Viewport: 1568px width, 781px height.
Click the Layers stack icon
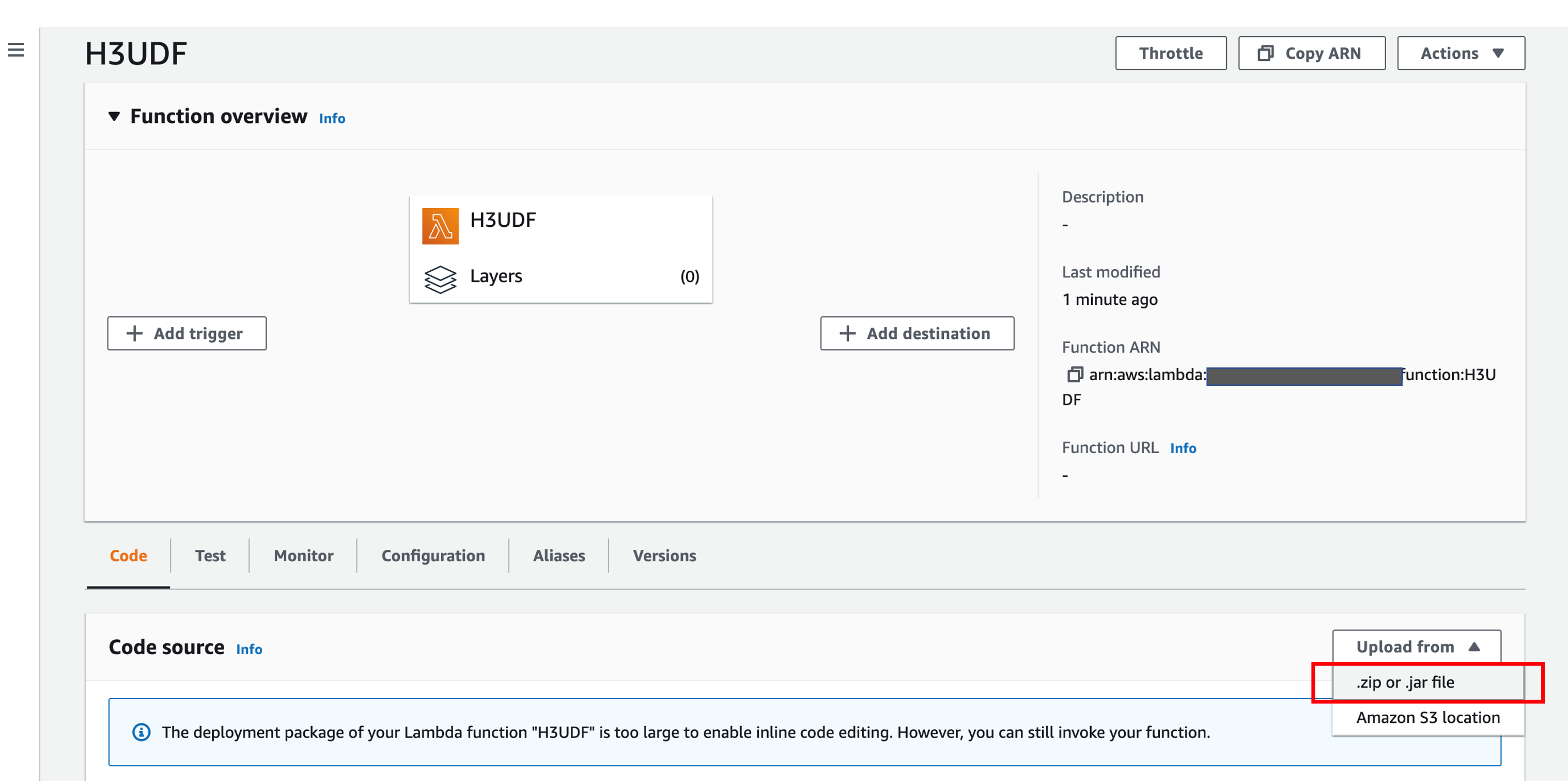[x=440, y=279]
